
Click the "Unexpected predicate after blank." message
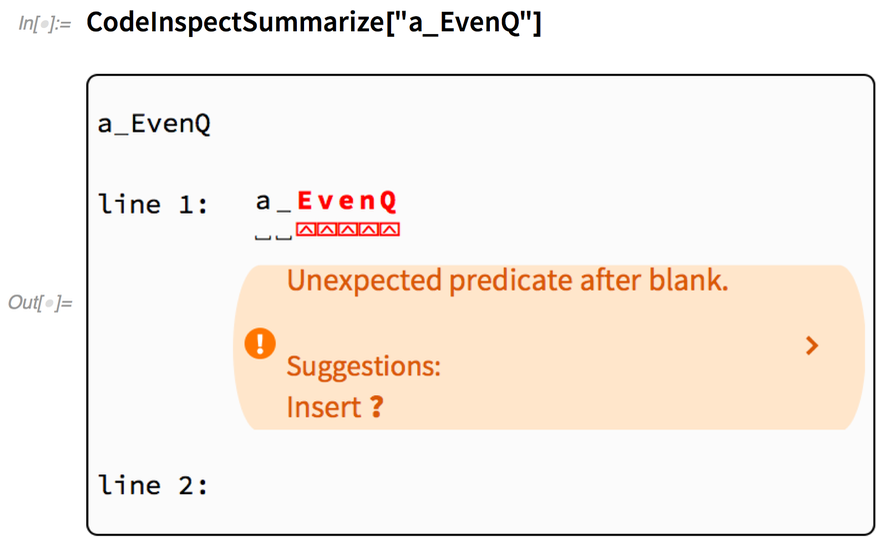pyautogui.click(x=507, y=281)
